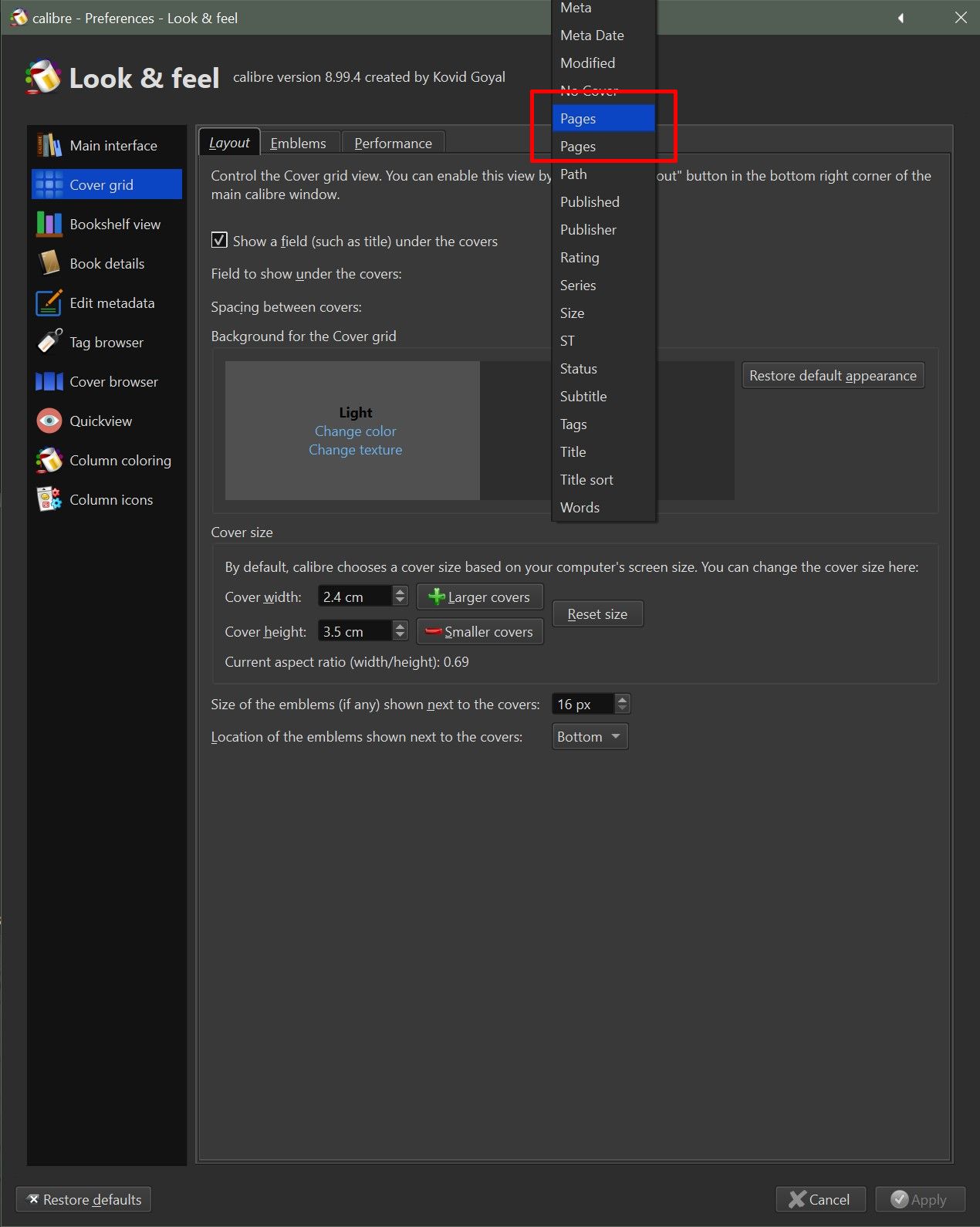
Task: Open Tag browser sidebar icon
Action: (x=49, y=342)
